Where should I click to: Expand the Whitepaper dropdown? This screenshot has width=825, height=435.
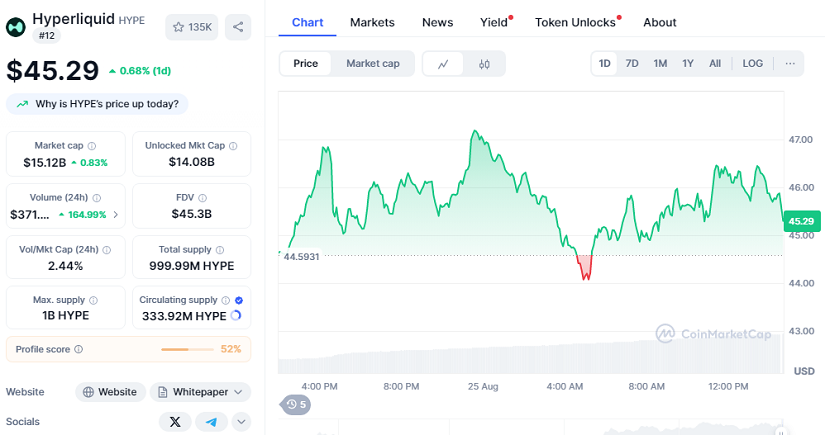pos(238,392)
